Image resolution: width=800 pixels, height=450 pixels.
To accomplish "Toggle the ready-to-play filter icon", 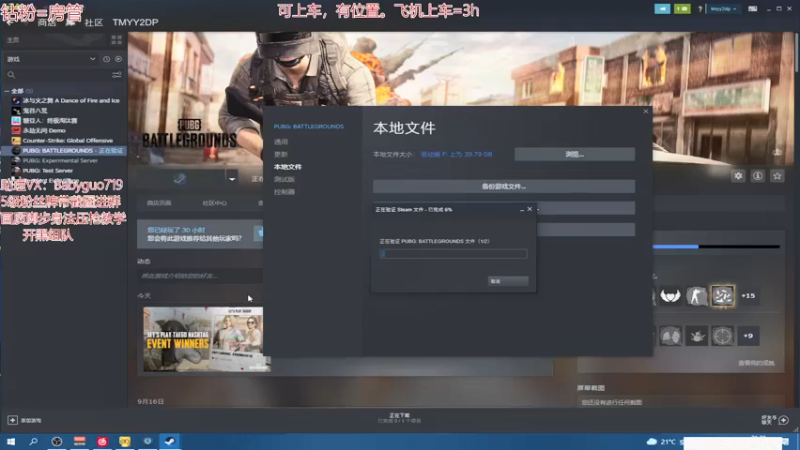I will click(x=118, y=59).
